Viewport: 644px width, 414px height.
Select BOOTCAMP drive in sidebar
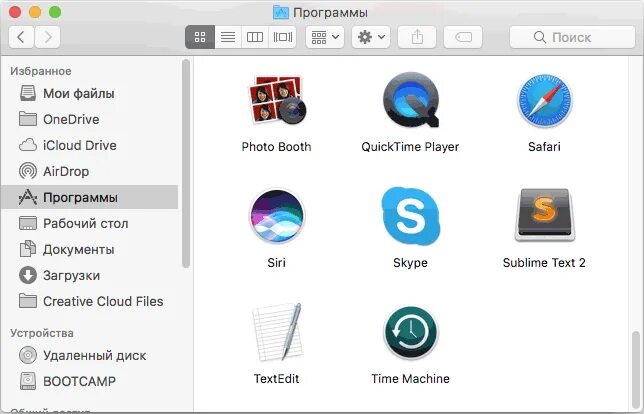pos(90,381)
